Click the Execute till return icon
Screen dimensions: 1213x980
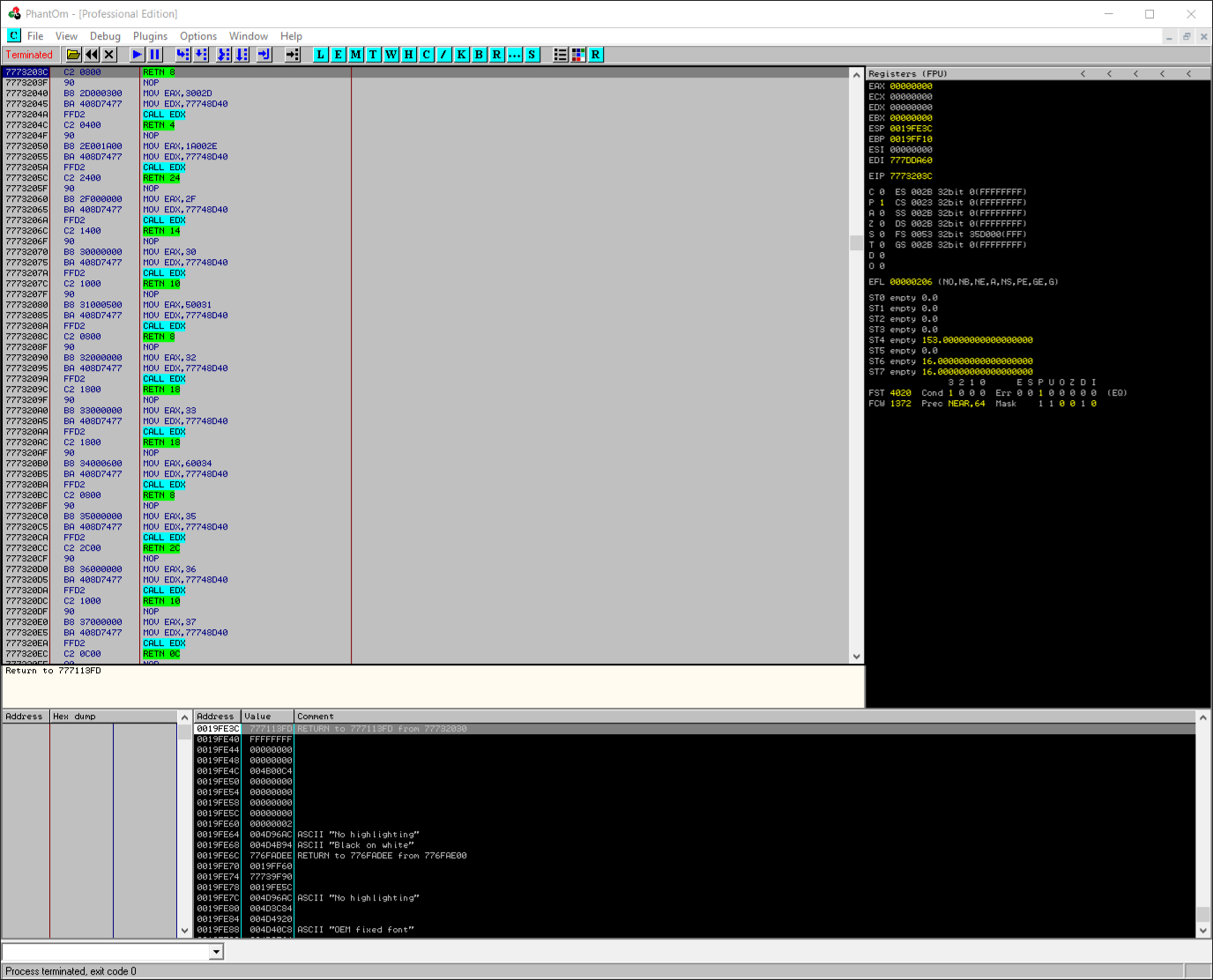pos(264,55)
